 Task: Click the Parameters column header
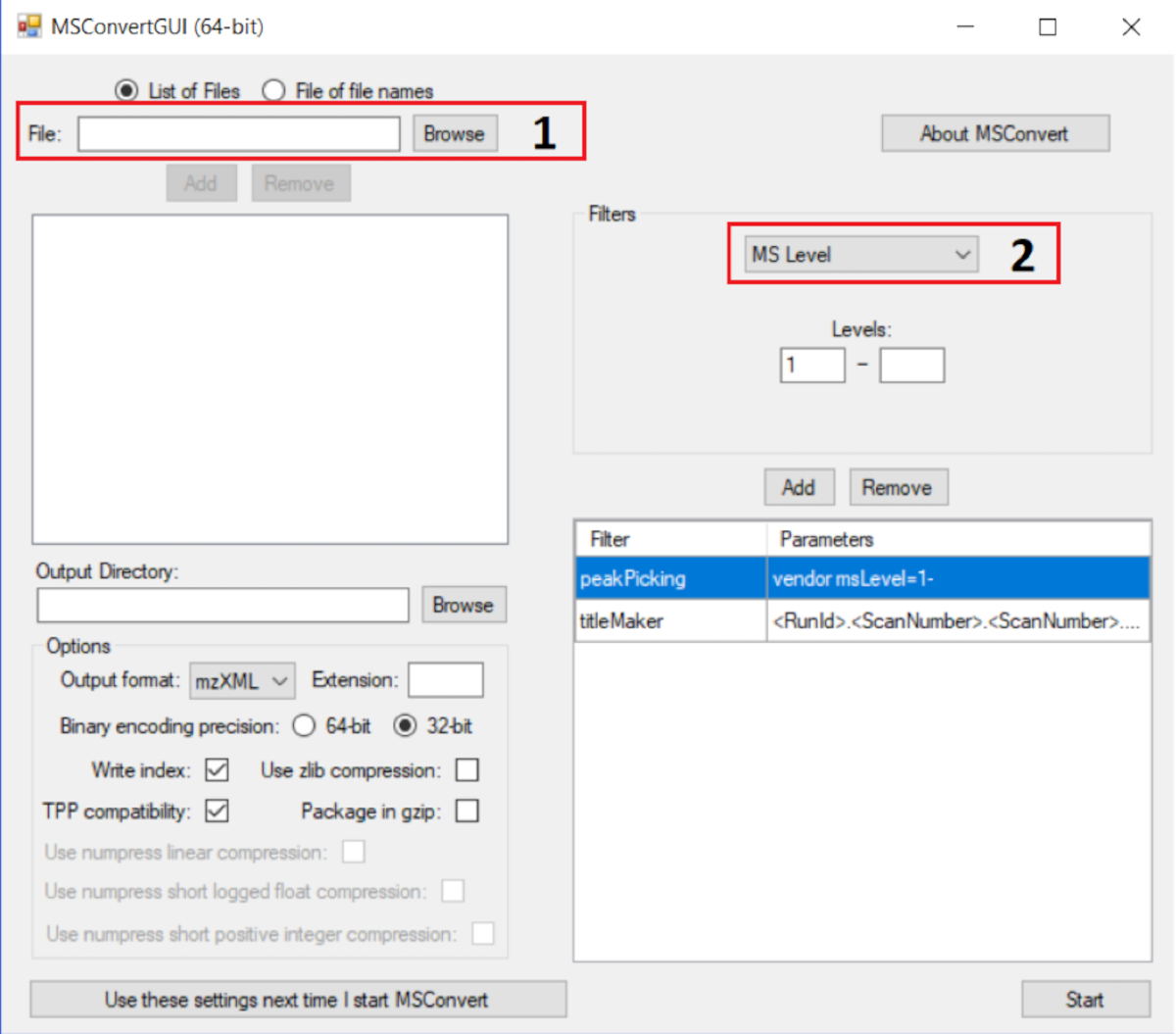click(958, 539)
